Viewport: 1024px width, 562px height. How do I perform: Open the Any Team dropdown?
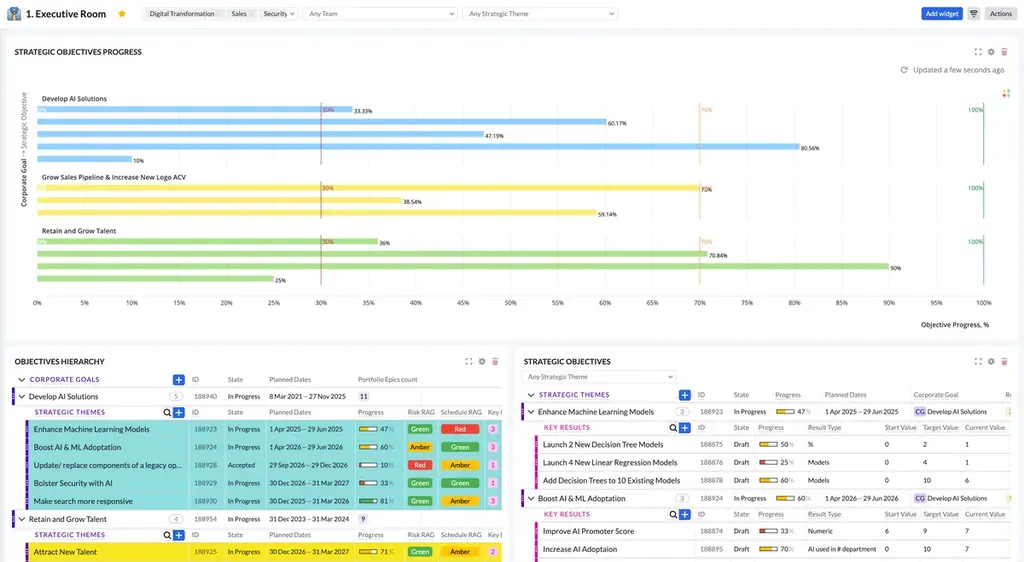tap(380, 14)
